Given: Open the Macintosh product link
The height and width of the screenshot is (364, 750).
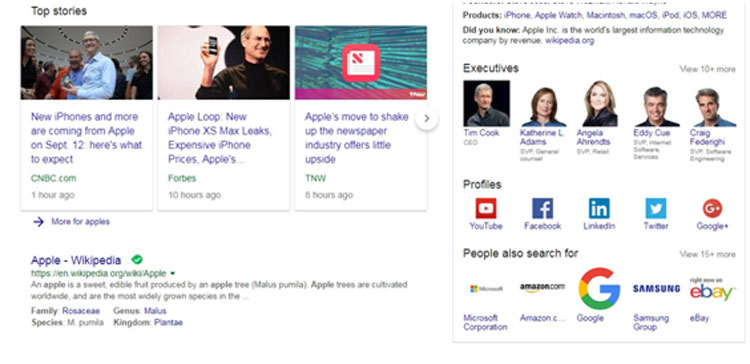Looking at the screenshot, I should click(x=606, y=15).
